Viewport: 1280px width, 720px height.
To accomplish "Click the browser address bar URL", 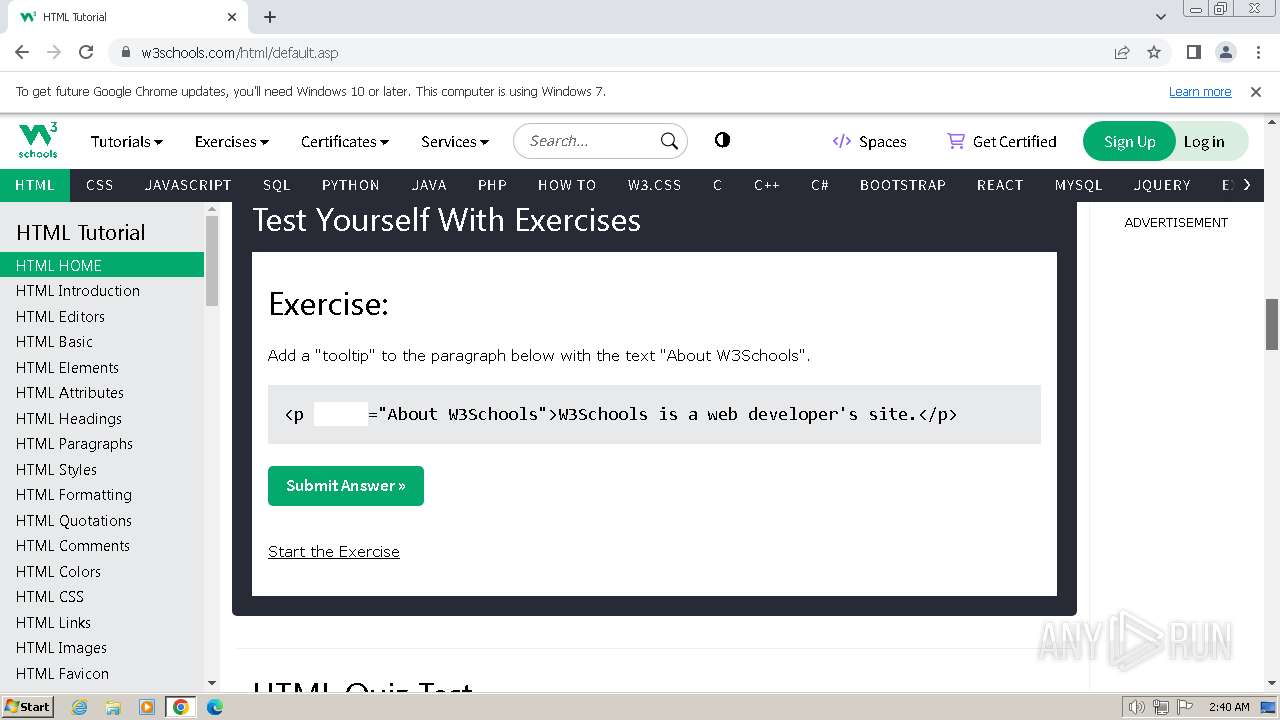I will (x=240, y=53).
